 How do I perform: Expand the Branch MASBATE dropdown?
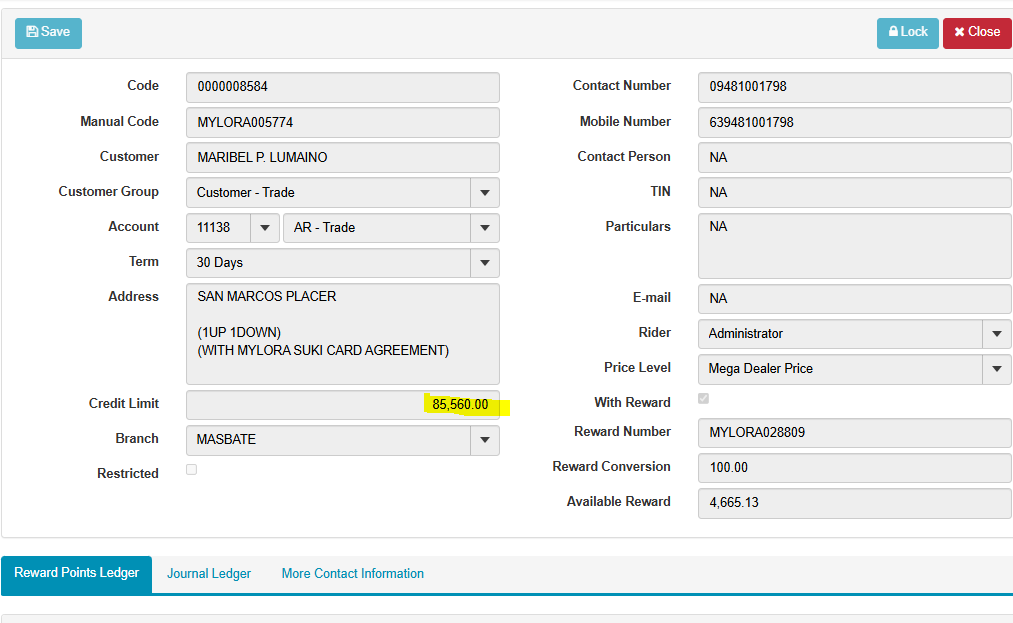pyautogui.click(x=484, y=440)
